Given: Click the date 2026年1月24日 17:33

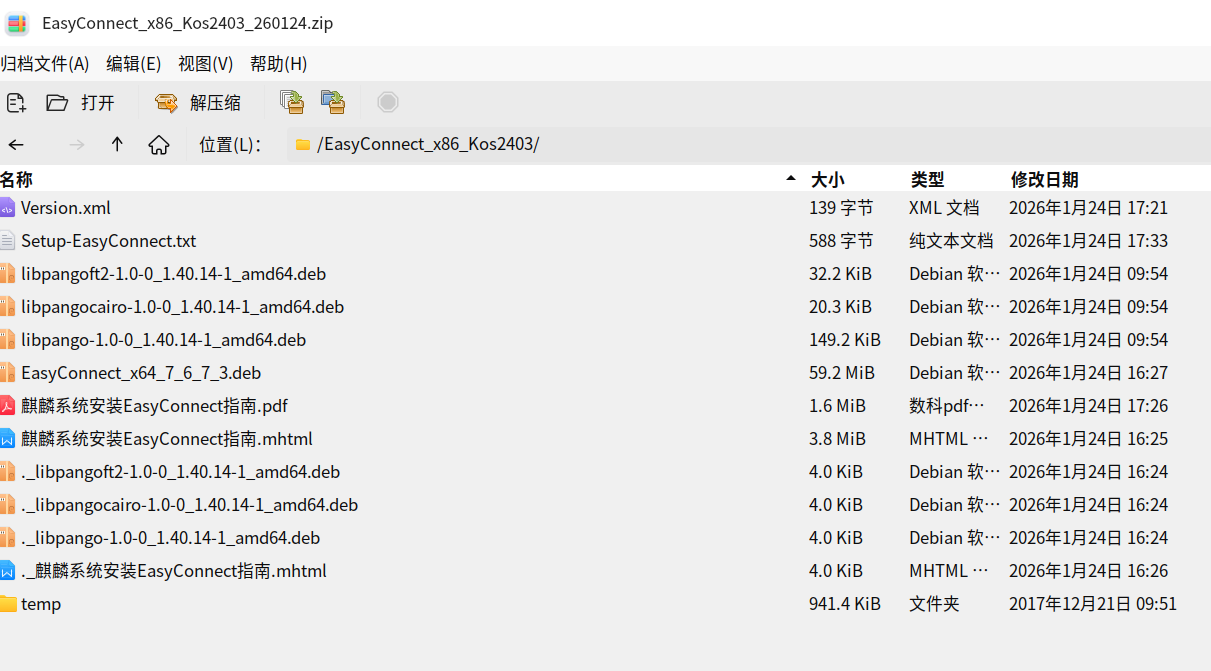Looking at the screenshot, I should (1088, 241).
